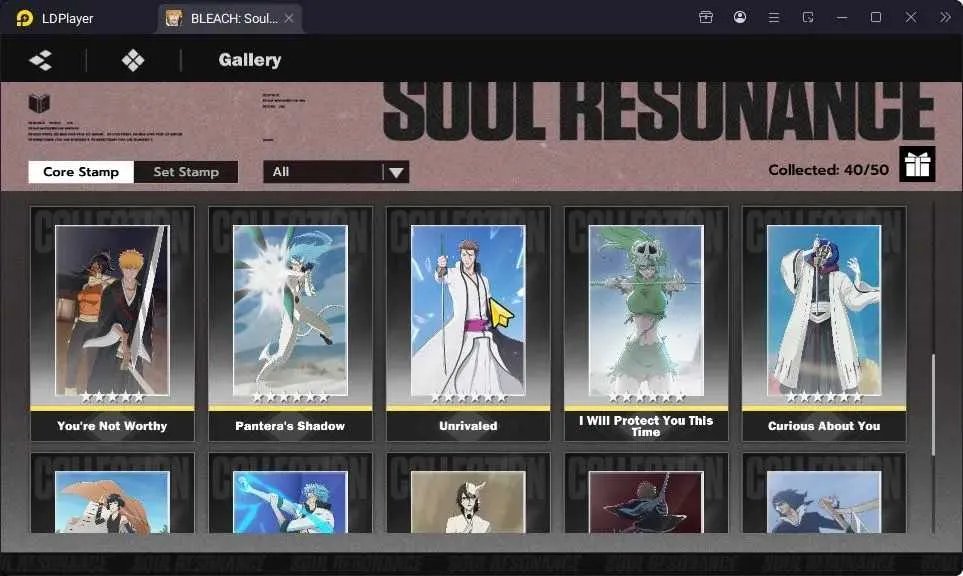Click the You're Not Worthy label
963x576 pixels.
click(112, 426)
